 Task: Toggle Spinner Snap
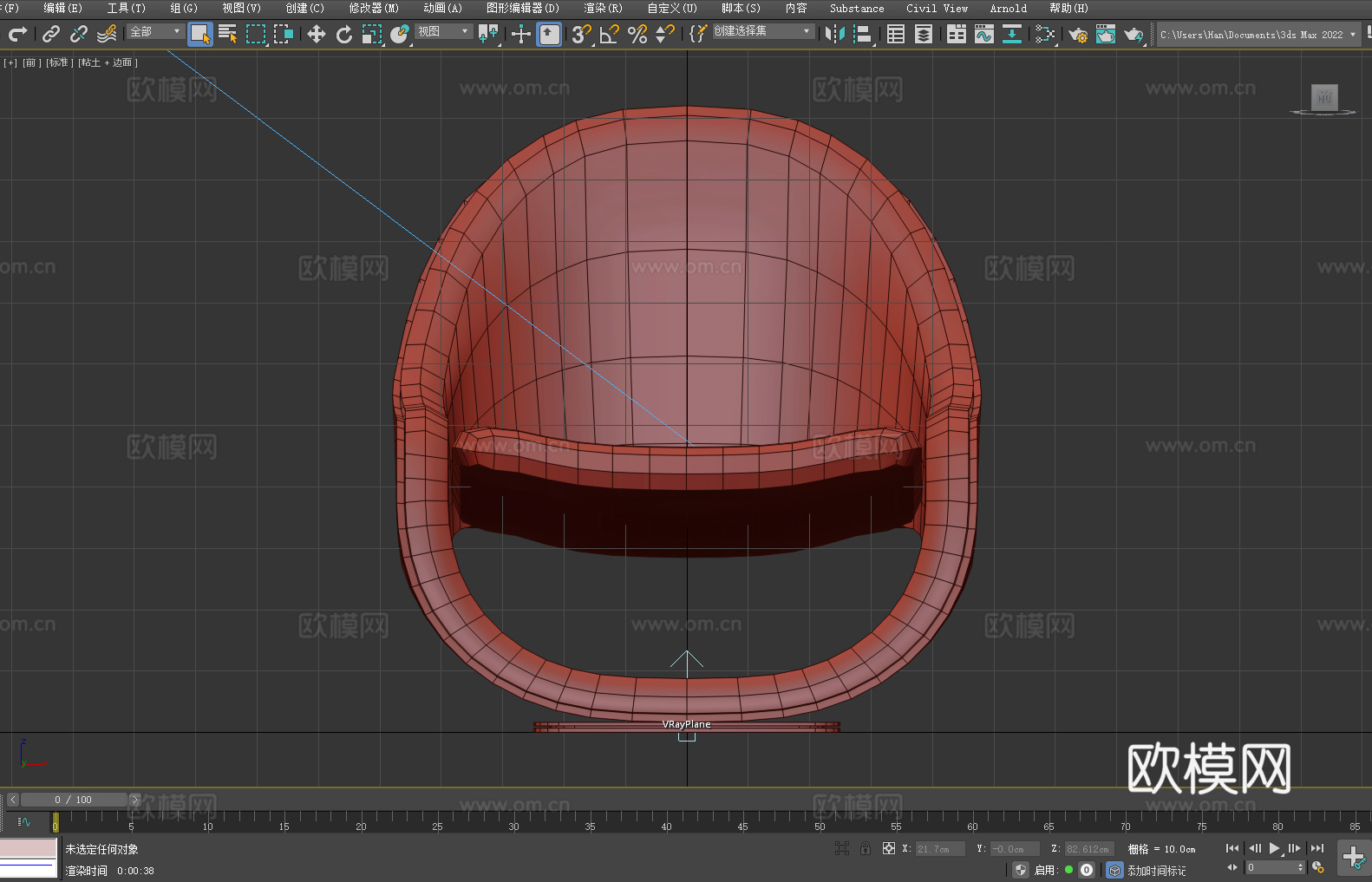point(665,34)
